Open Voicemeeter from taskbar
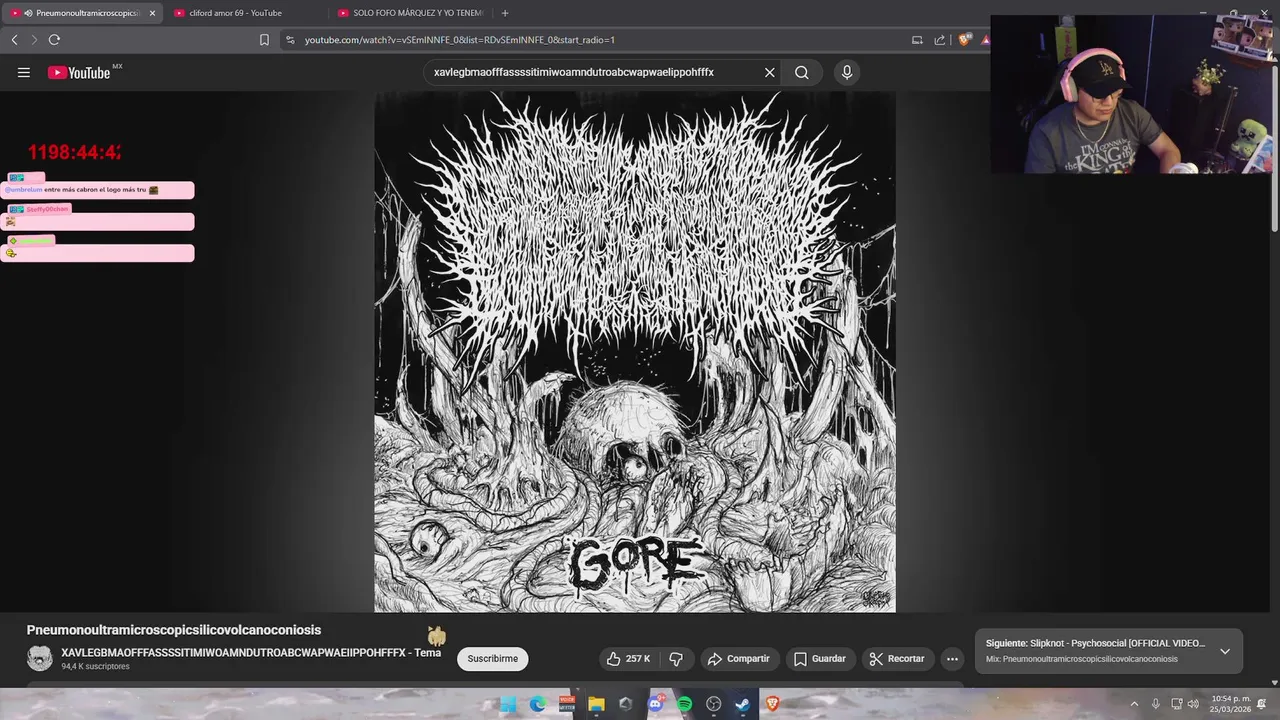 click(567, 704)
